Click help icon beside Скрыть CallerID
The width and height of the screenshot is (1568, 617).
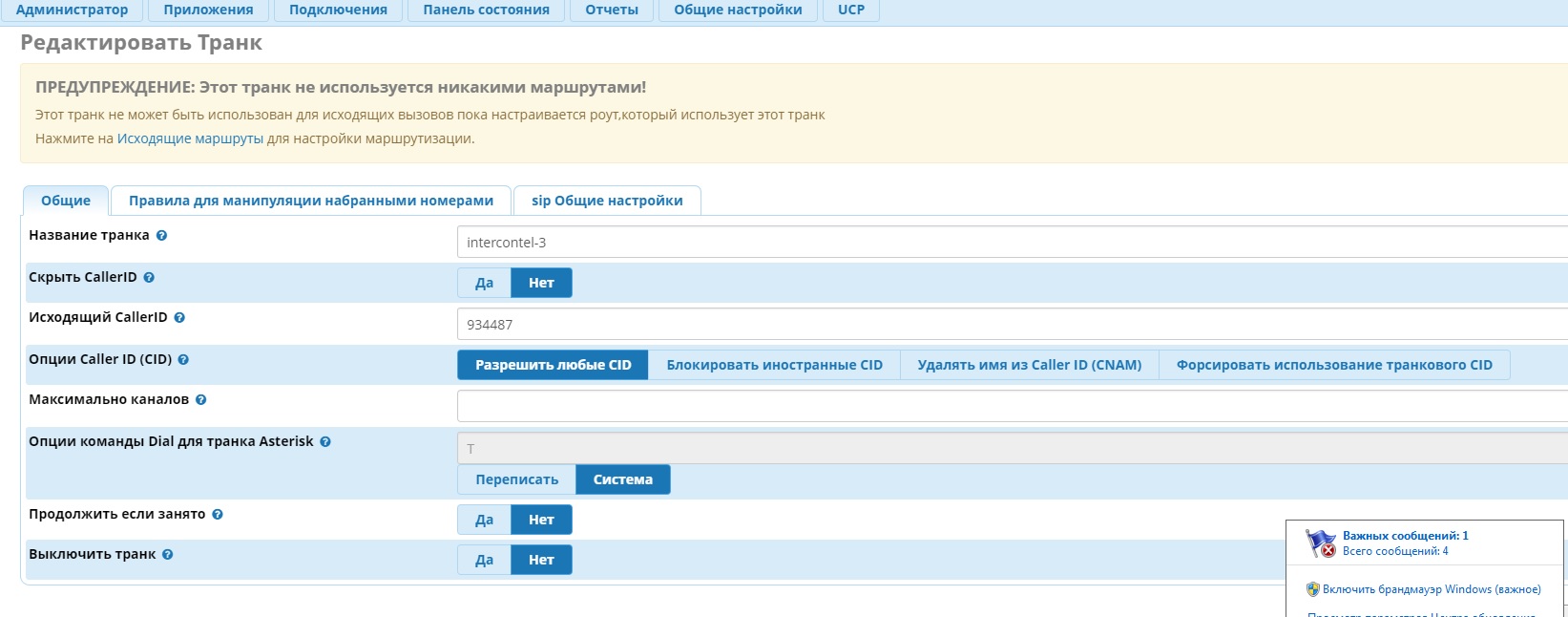coord(149,278)
